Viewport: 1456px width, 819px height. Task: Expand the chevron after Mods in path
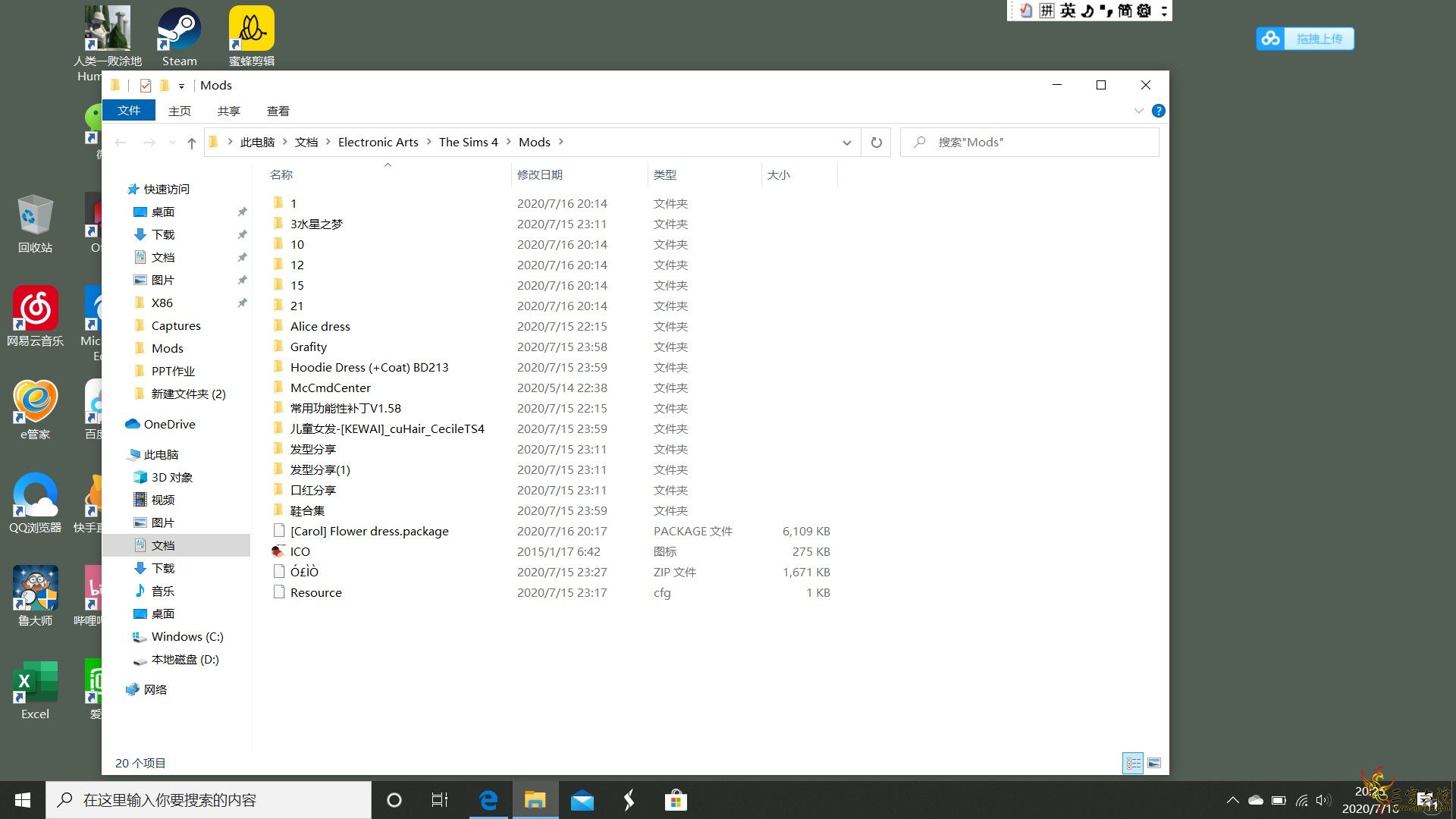click(561, 142)
